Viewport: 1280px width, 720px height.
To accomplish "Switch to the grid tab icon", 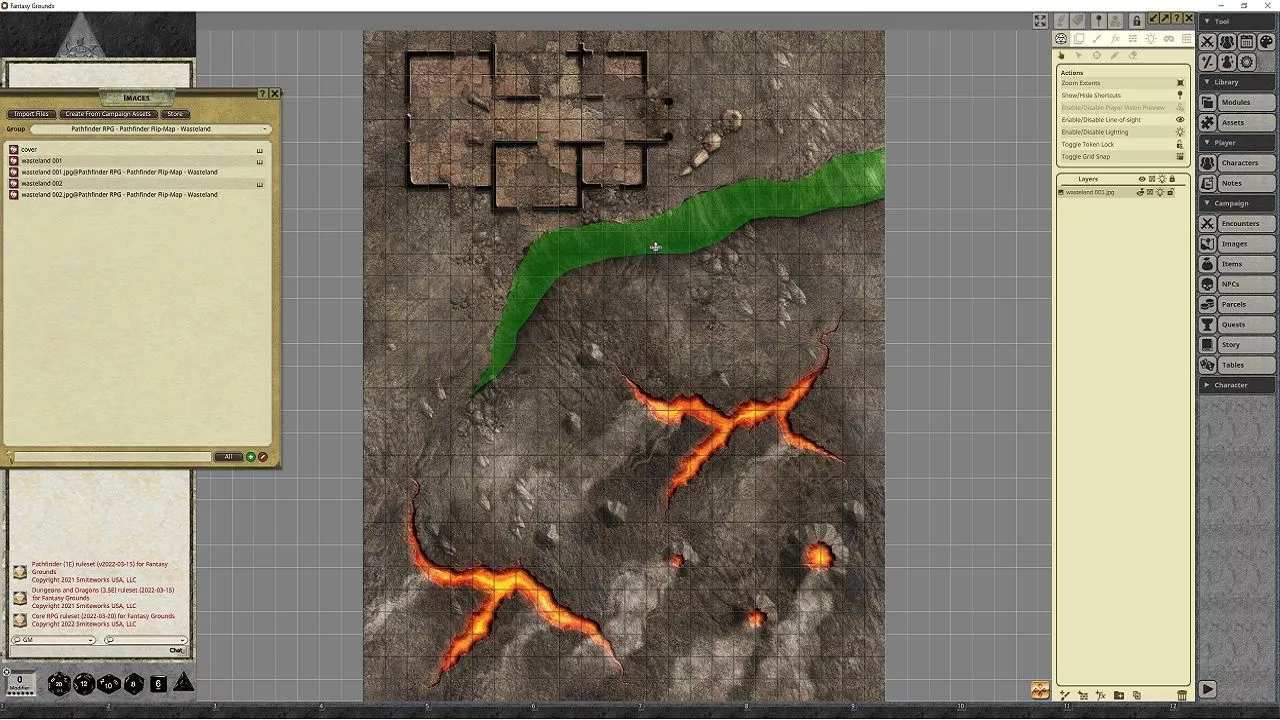I will click(x=1187, y=39).
